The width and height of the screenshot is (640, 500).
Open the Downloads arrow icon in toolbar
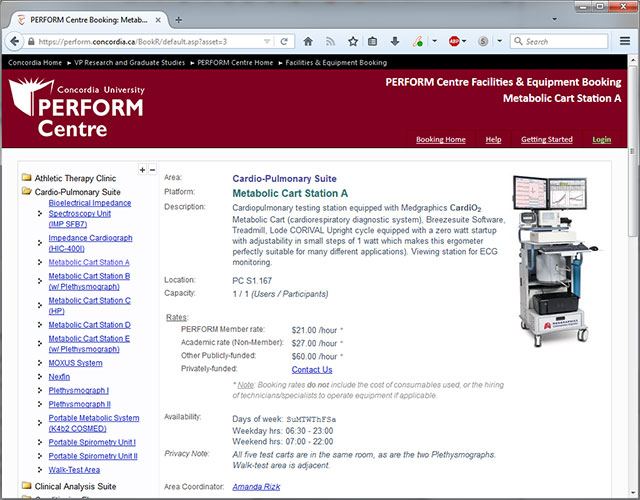(x=395, y=42)
